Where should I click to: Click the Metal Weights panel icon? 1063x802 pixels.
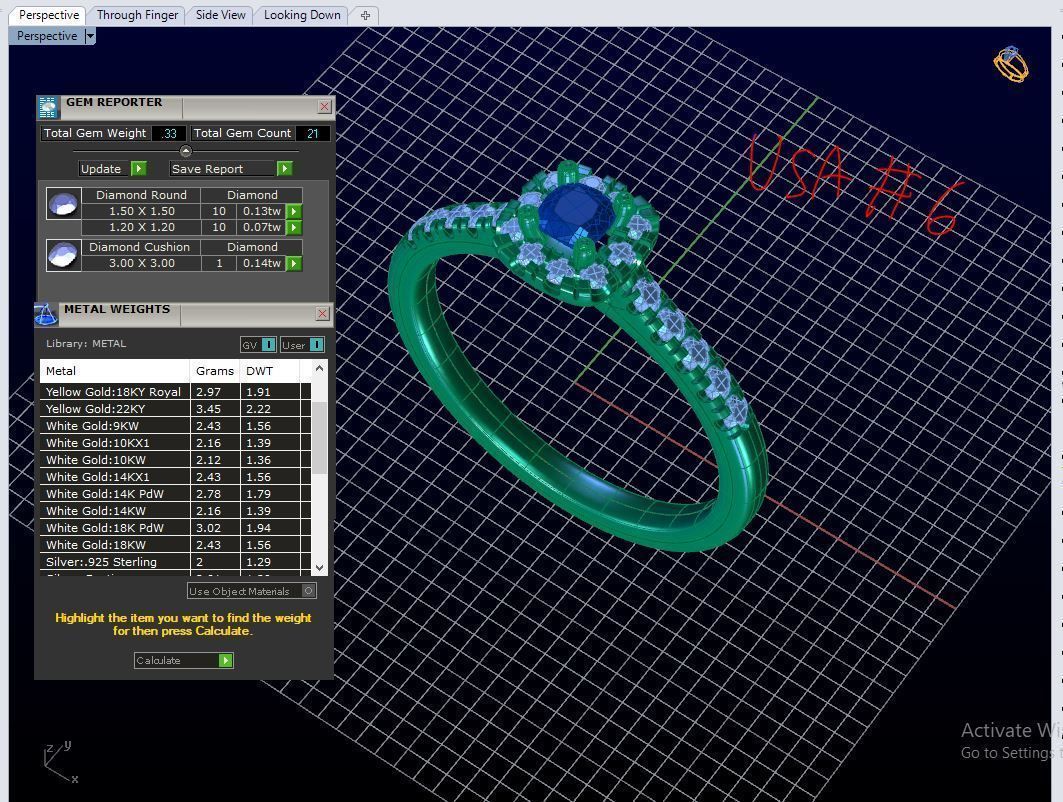[x=46, y=315]
